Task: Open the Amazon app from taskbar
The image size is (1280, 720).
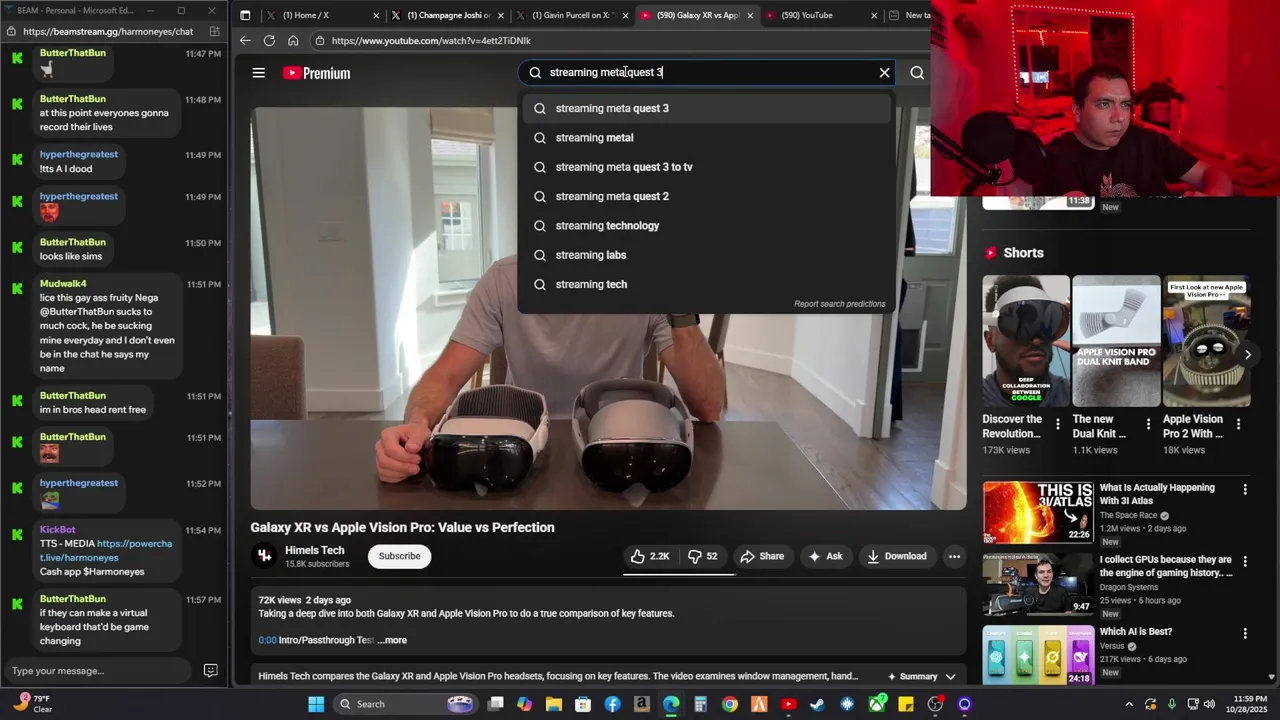Action: coord(642,704)
